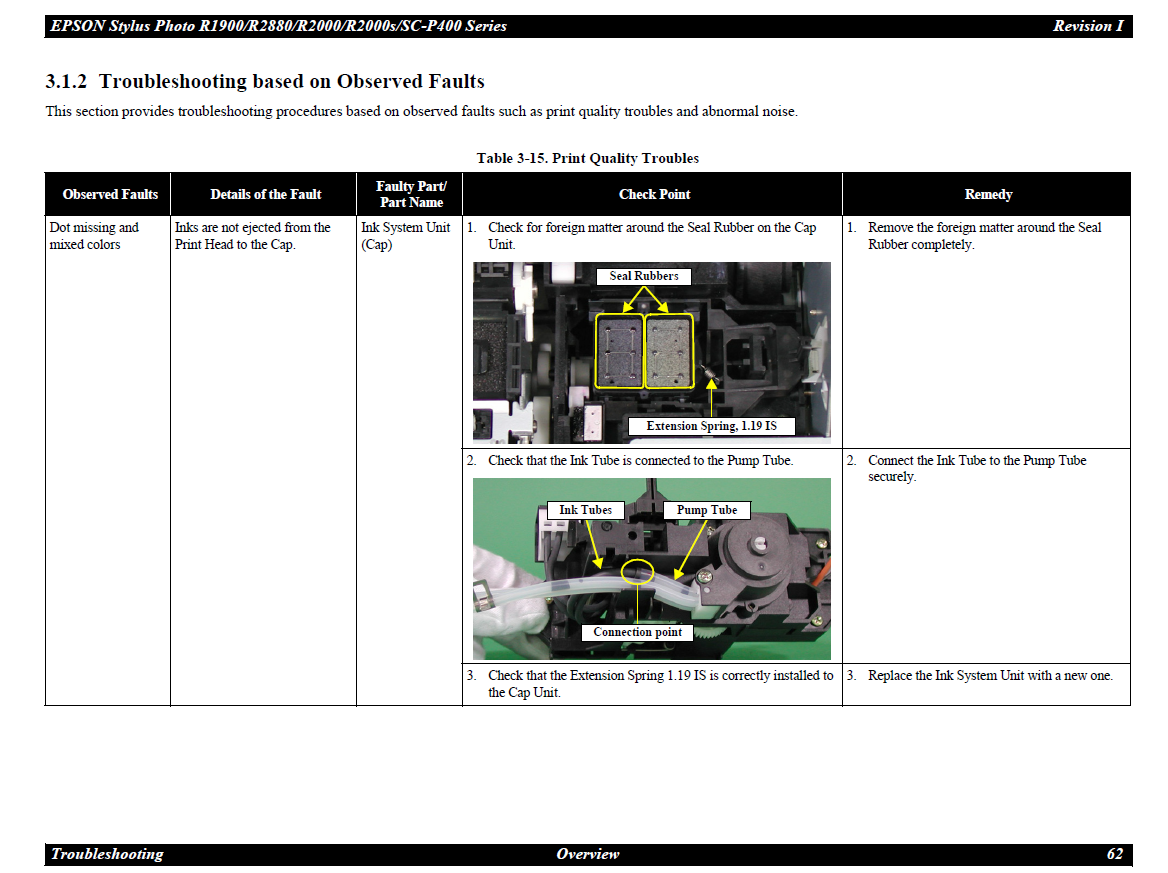Screen dimensions: 1168x873
Task: Click the 'Connection point' callout label
Action: point(637,632)
